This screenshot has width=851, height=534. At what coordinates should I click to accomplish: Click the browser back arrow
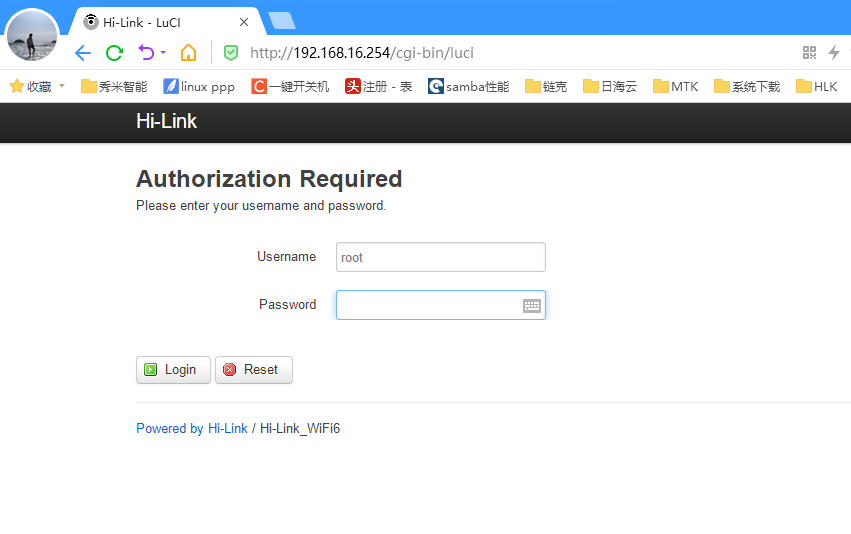point(83,53)
